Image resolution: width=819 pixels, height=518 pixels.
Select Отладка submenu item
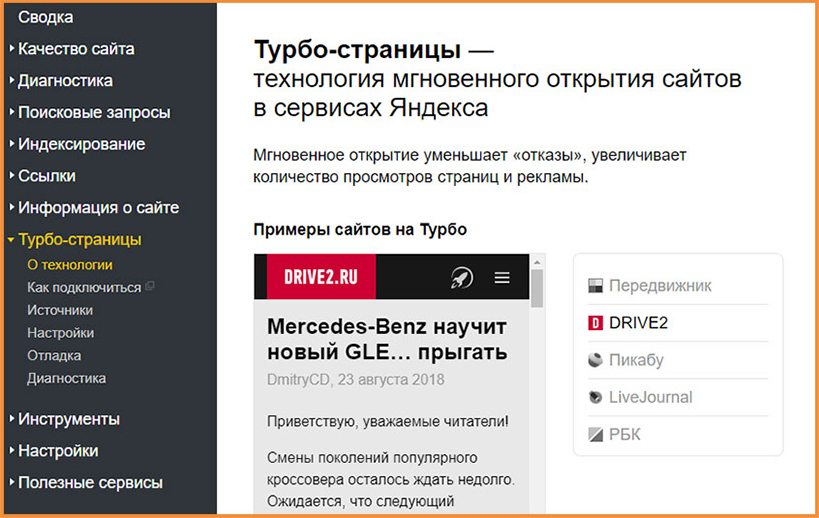(54, 356)
